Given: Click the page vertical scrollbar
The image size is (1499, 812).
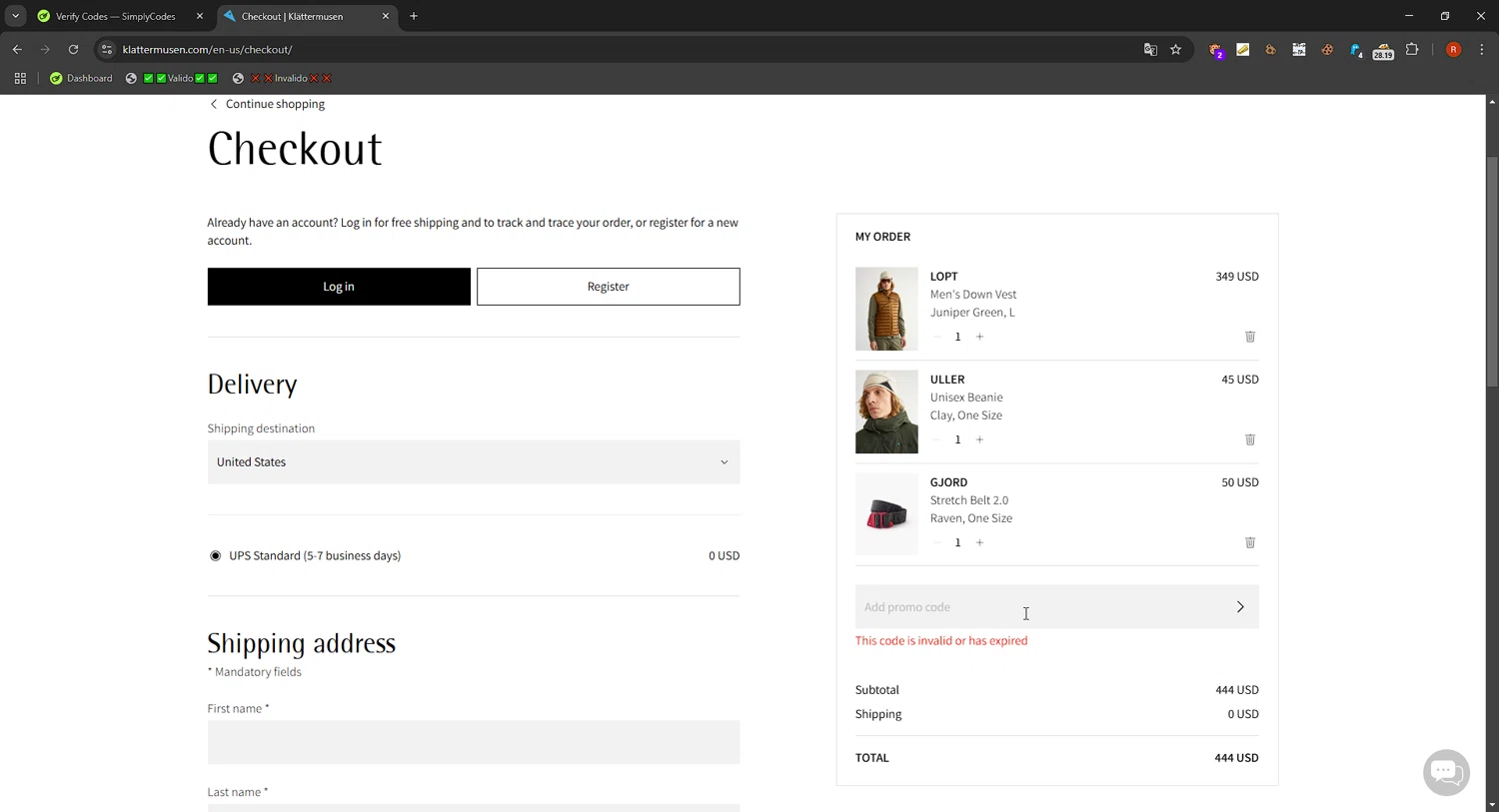Looking at the screenshot, I should click(x=1492, y=270).
